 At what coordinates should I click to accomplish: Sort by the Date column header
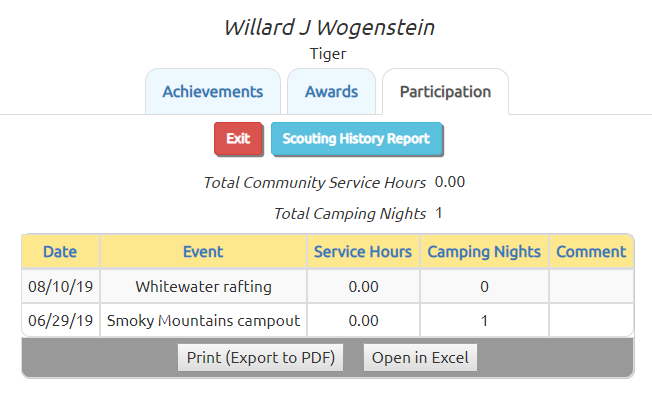click(x=60, y=252)
